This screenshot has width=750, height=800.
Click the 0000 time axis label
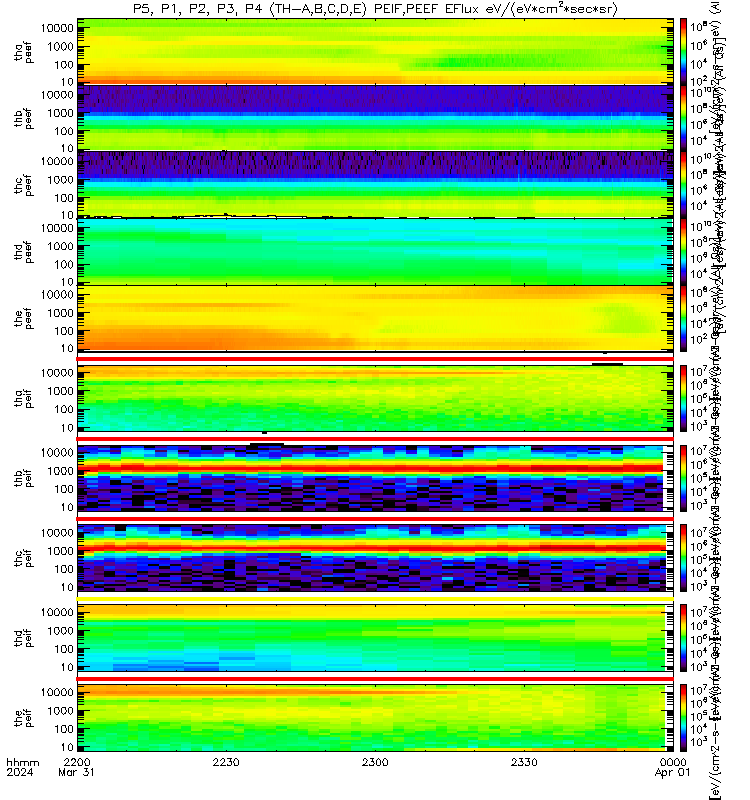(x=673, y=762)
